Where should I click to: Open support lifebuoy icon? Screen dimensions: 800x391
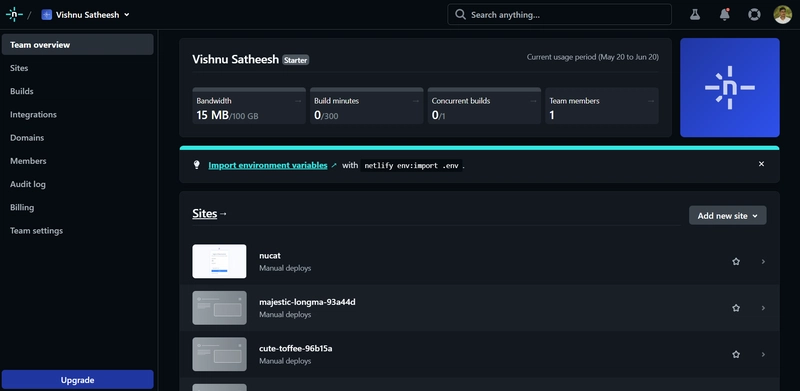754,14
